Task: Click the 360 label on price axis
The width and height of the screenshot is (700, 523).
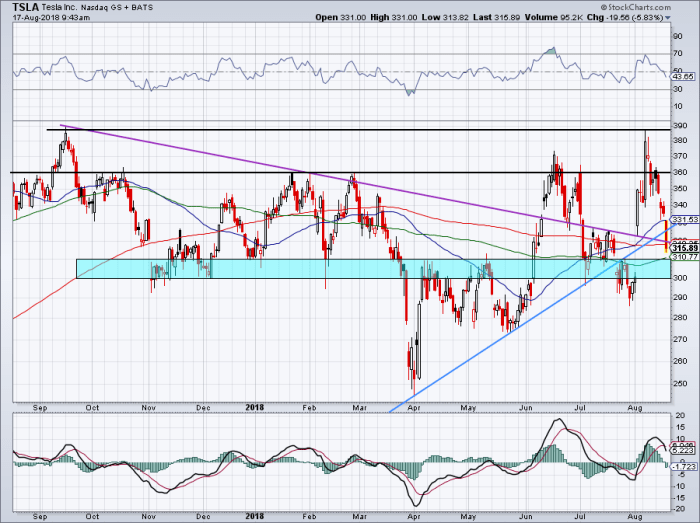Action: (680, 173)
